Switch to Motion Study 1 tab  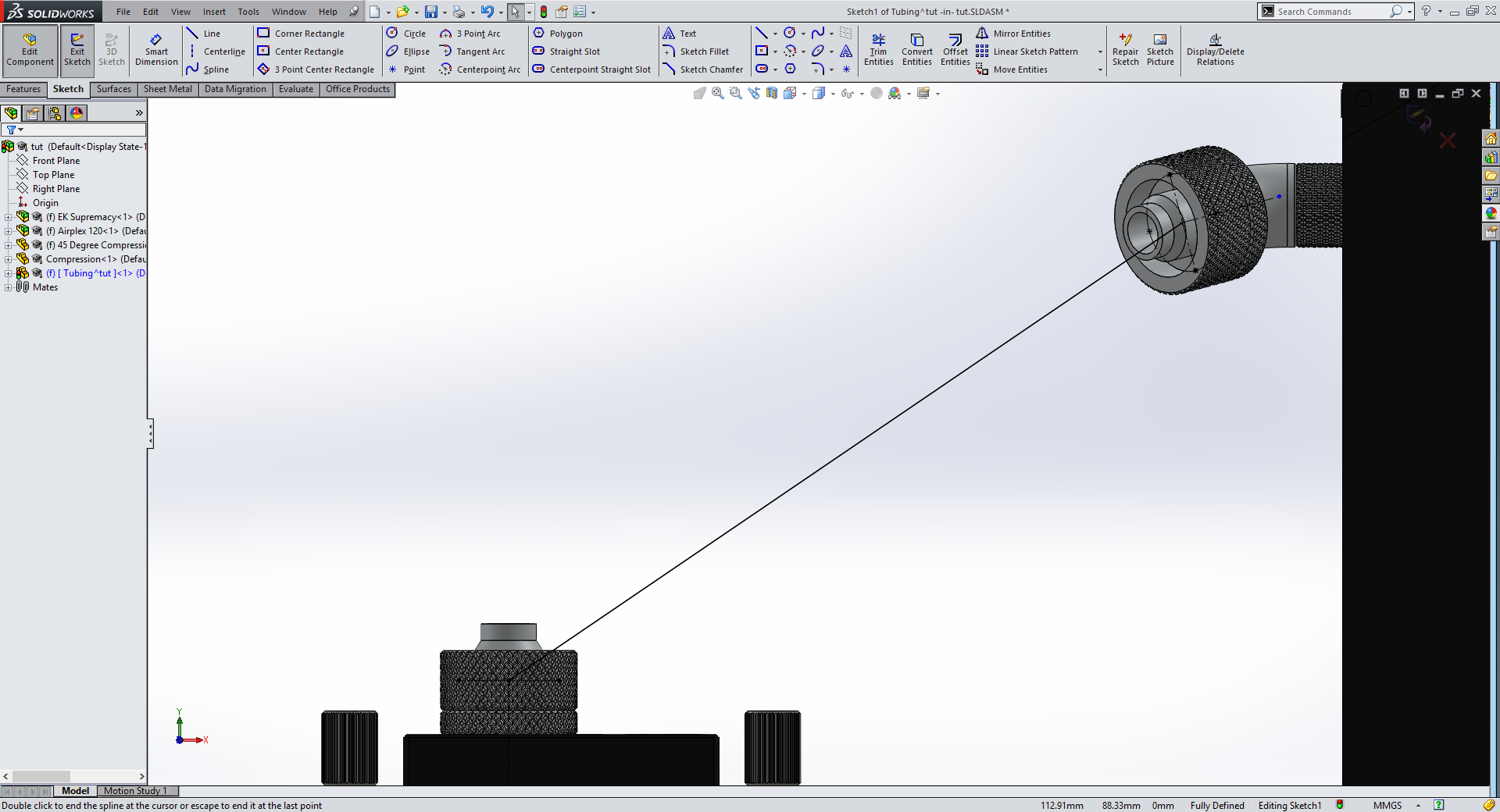[x=135, y=791]
